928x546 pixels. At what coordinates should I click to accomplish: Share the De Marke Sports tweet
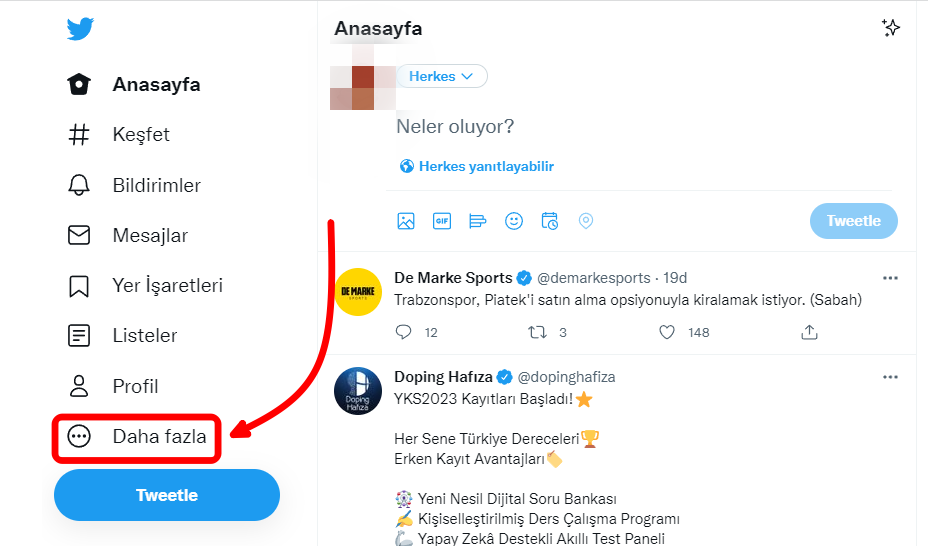810,332
